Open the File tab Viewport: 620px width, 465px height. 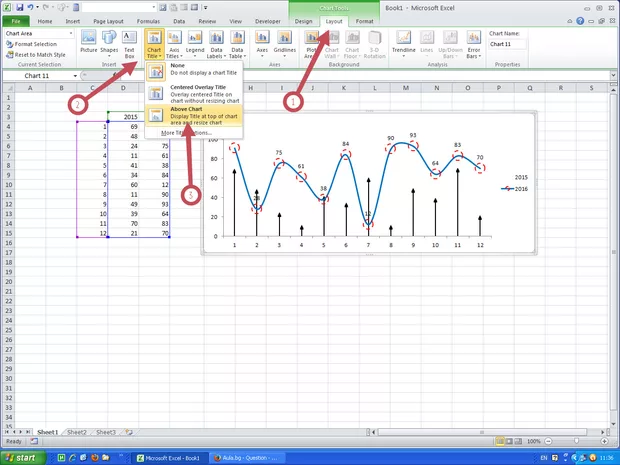(x=16, y=21)
